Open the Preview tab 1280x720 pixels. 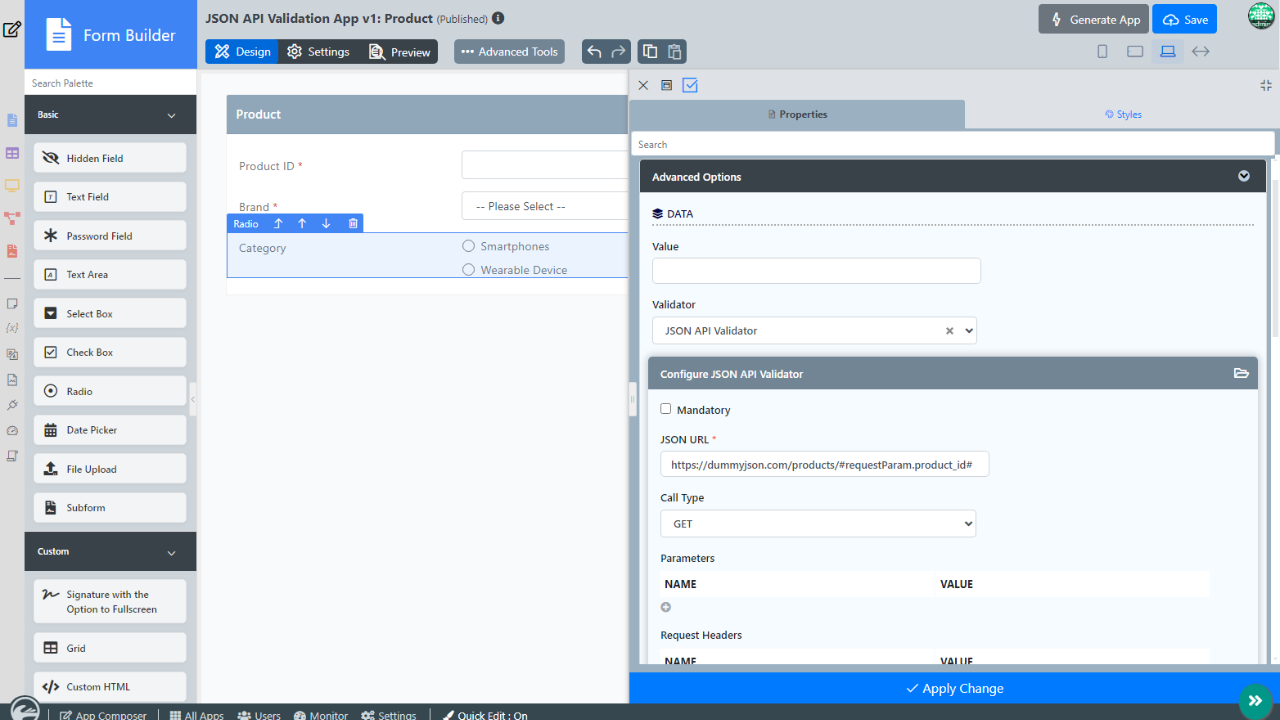400,52
